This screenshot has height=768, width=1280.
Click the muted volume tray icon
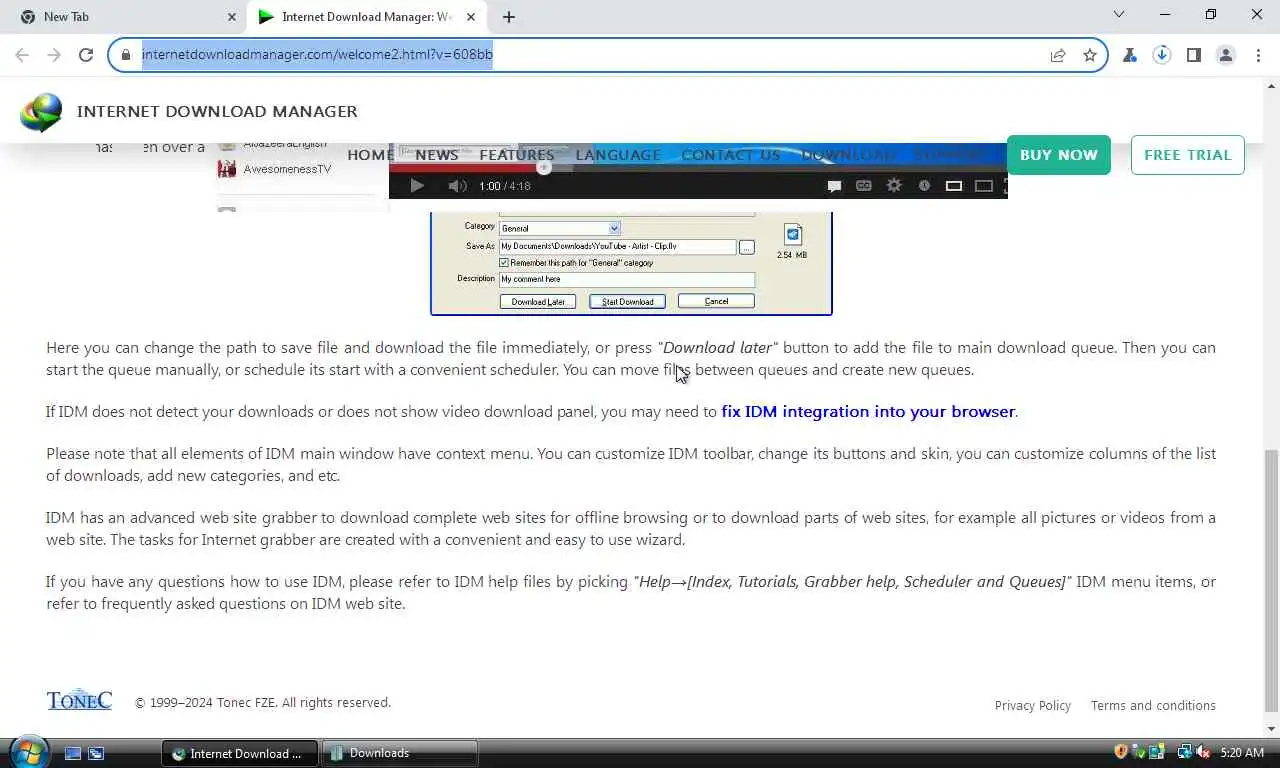point(1203,752)
